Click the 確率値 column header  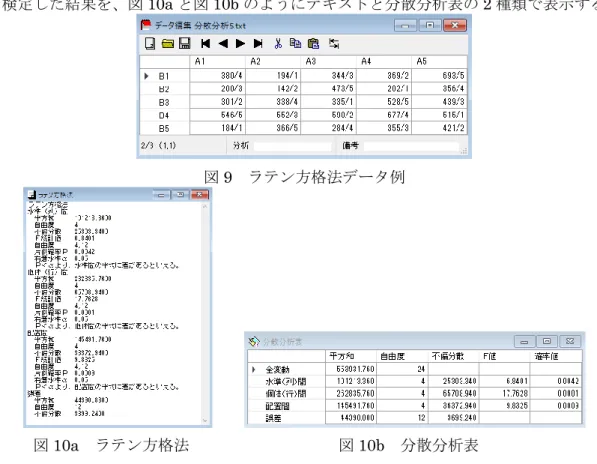click(556, 357)
